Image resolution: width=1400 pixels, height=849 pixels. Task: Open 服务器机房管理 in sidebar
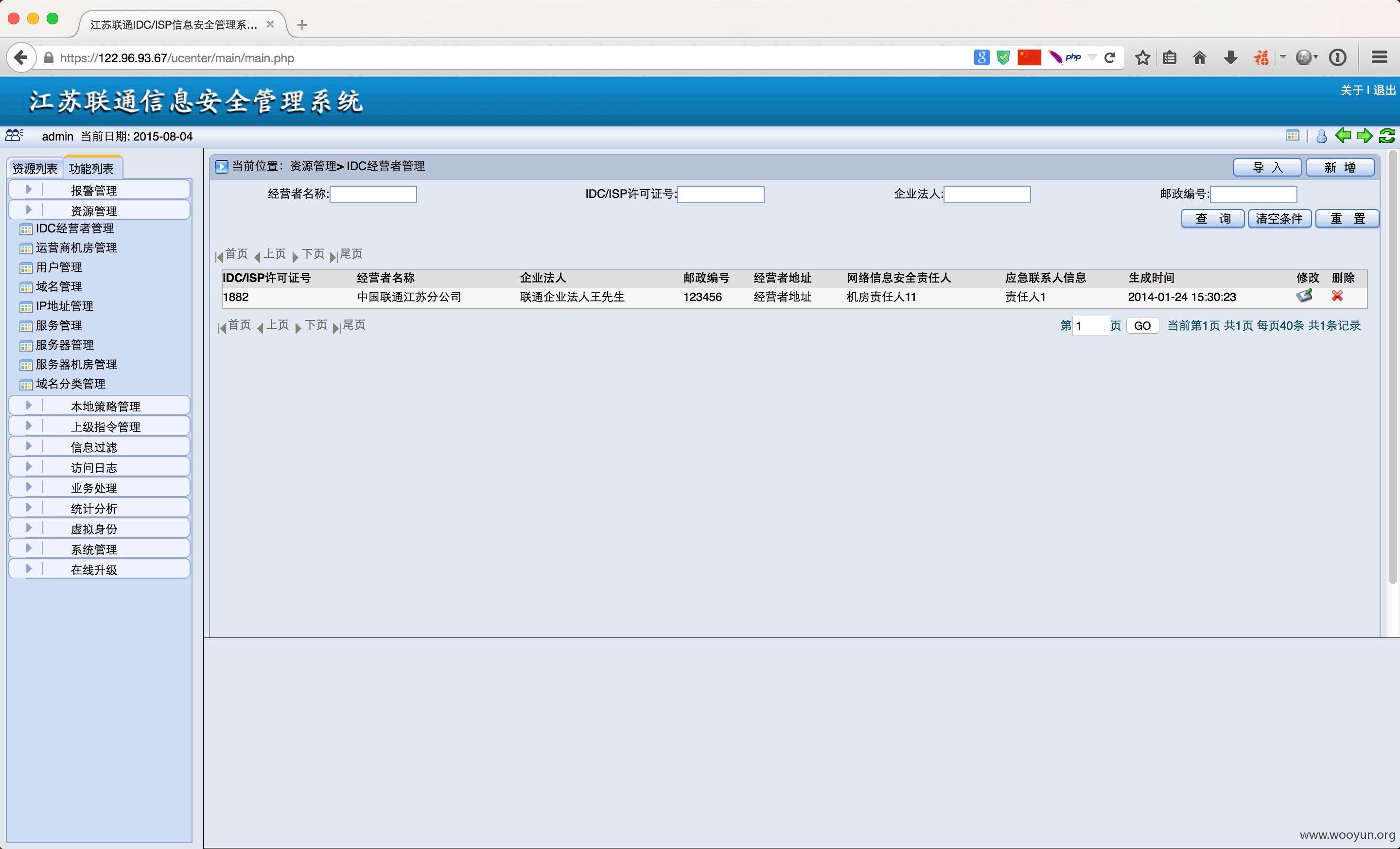pos(76,364)
